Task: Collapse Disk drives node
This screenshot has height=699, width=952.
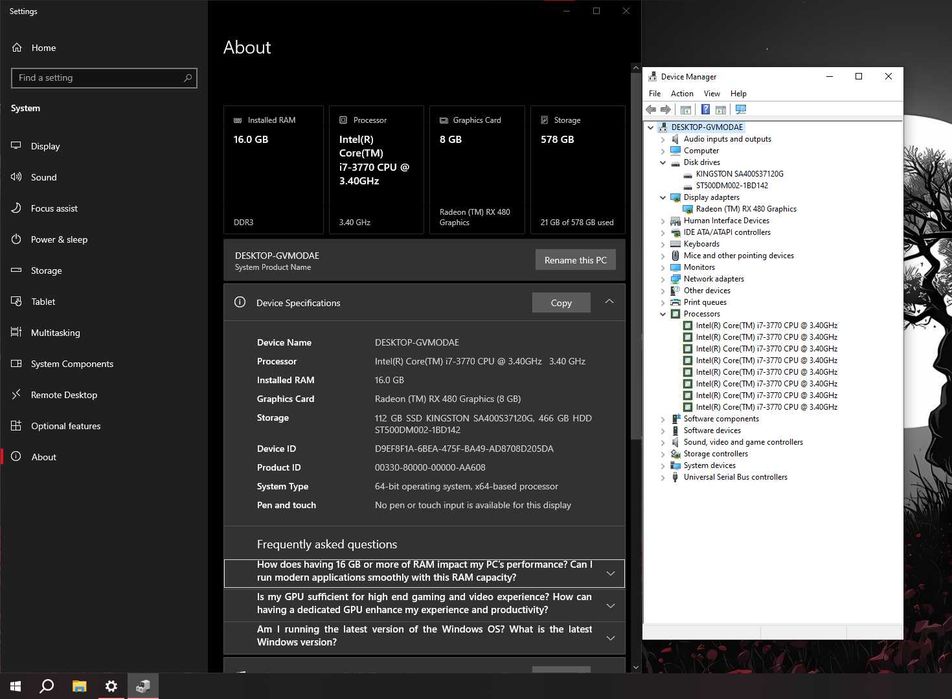Action: [663, 163]
